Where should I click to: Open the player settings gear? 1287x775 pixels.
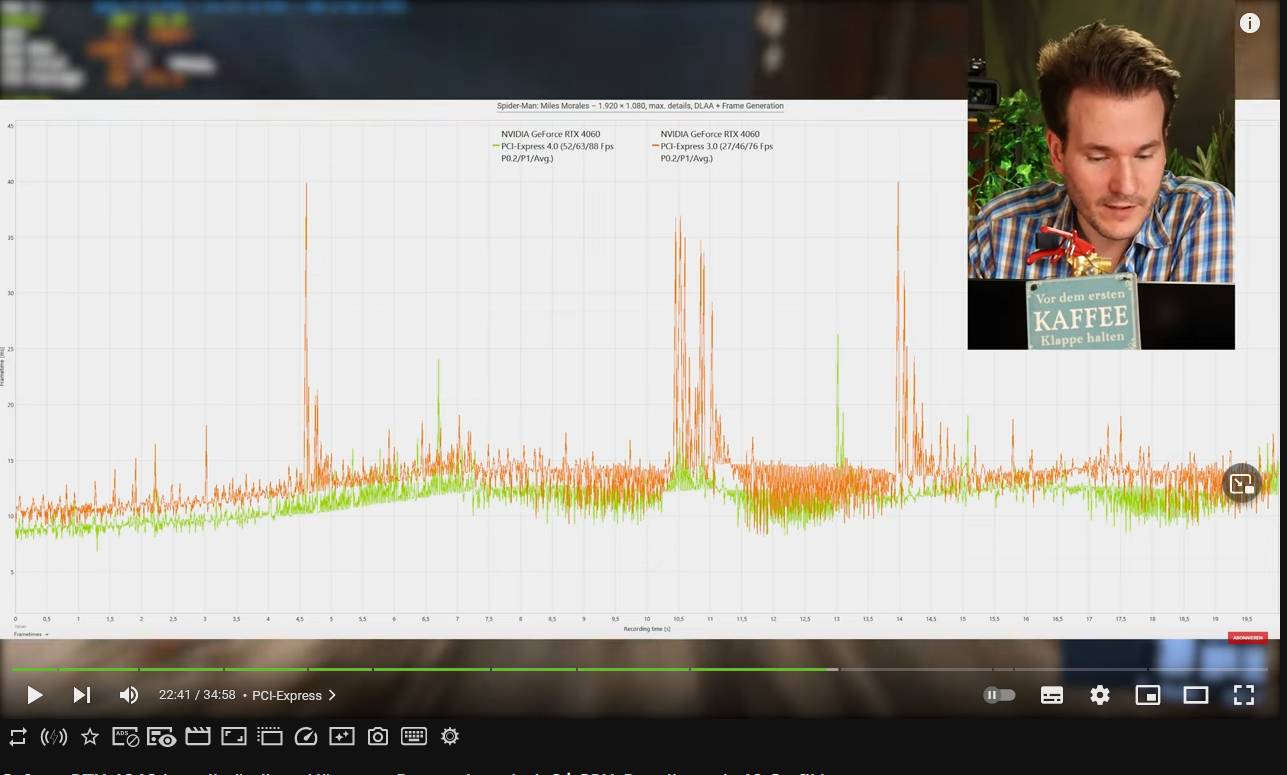tap(1100, 695)
